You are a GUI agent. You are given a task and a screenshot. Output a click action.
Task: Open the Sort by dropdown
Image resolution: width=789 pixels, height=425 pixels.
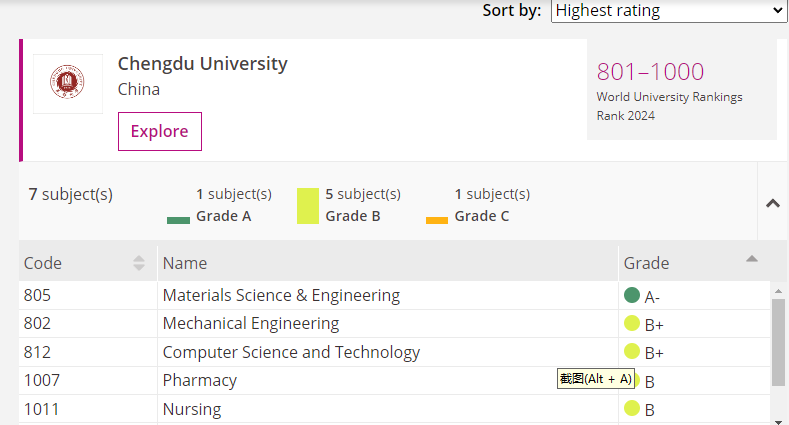(669, 11)
